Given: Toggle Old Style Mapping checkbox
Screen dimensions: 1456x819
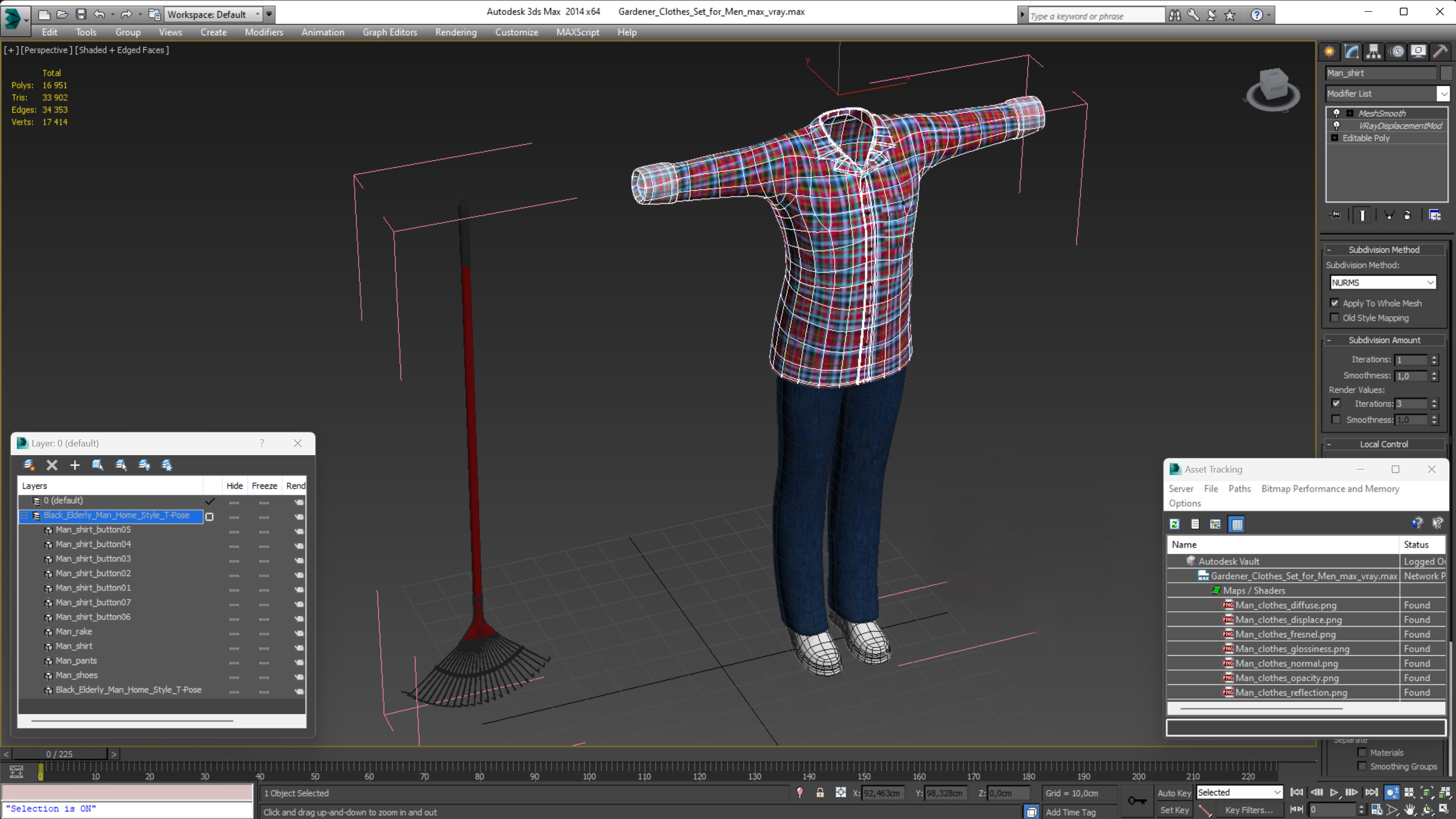Looking at the screenshot, I should tap(1335, 318).
